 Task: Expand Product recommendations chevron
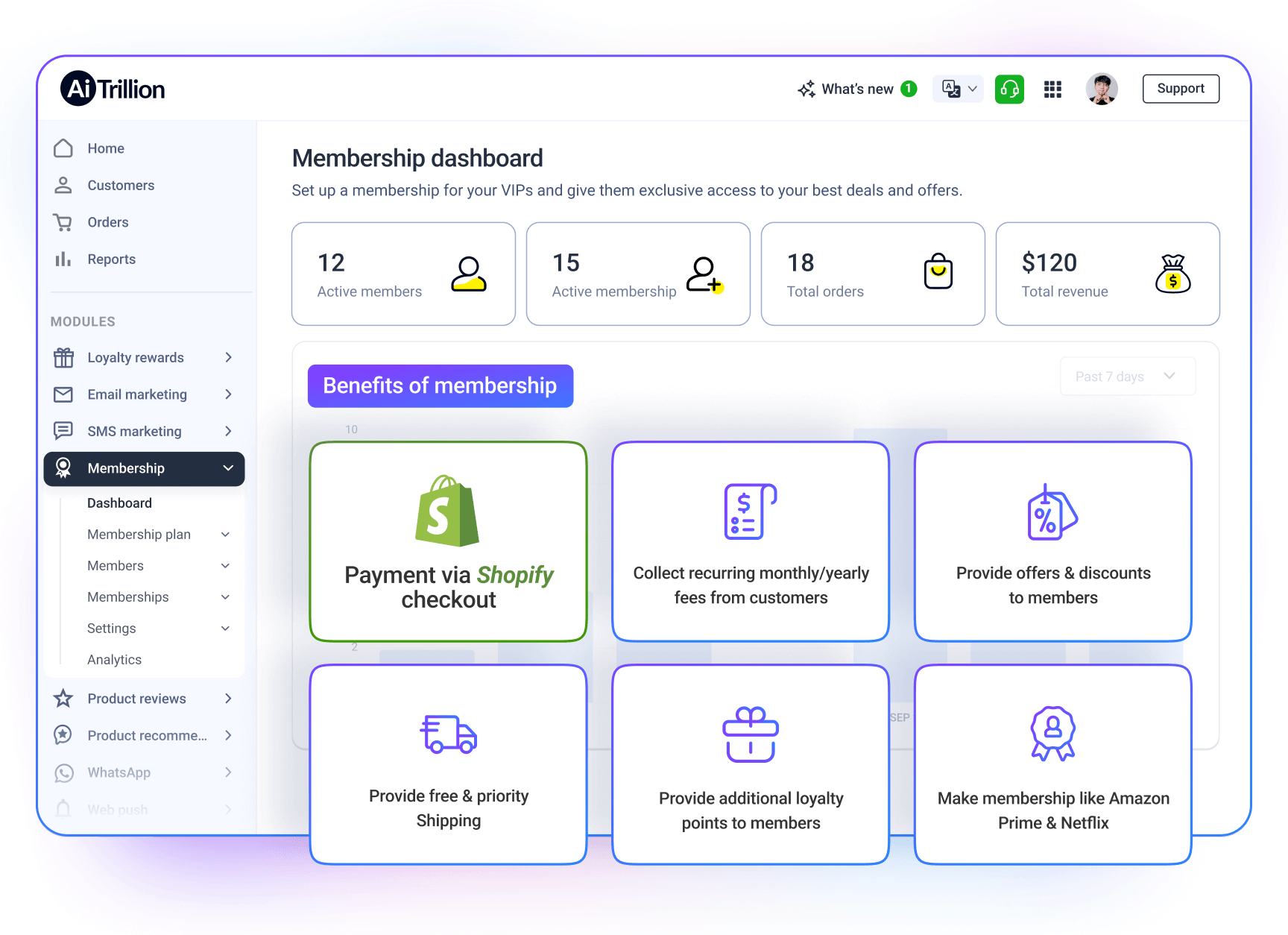(228, 735)
